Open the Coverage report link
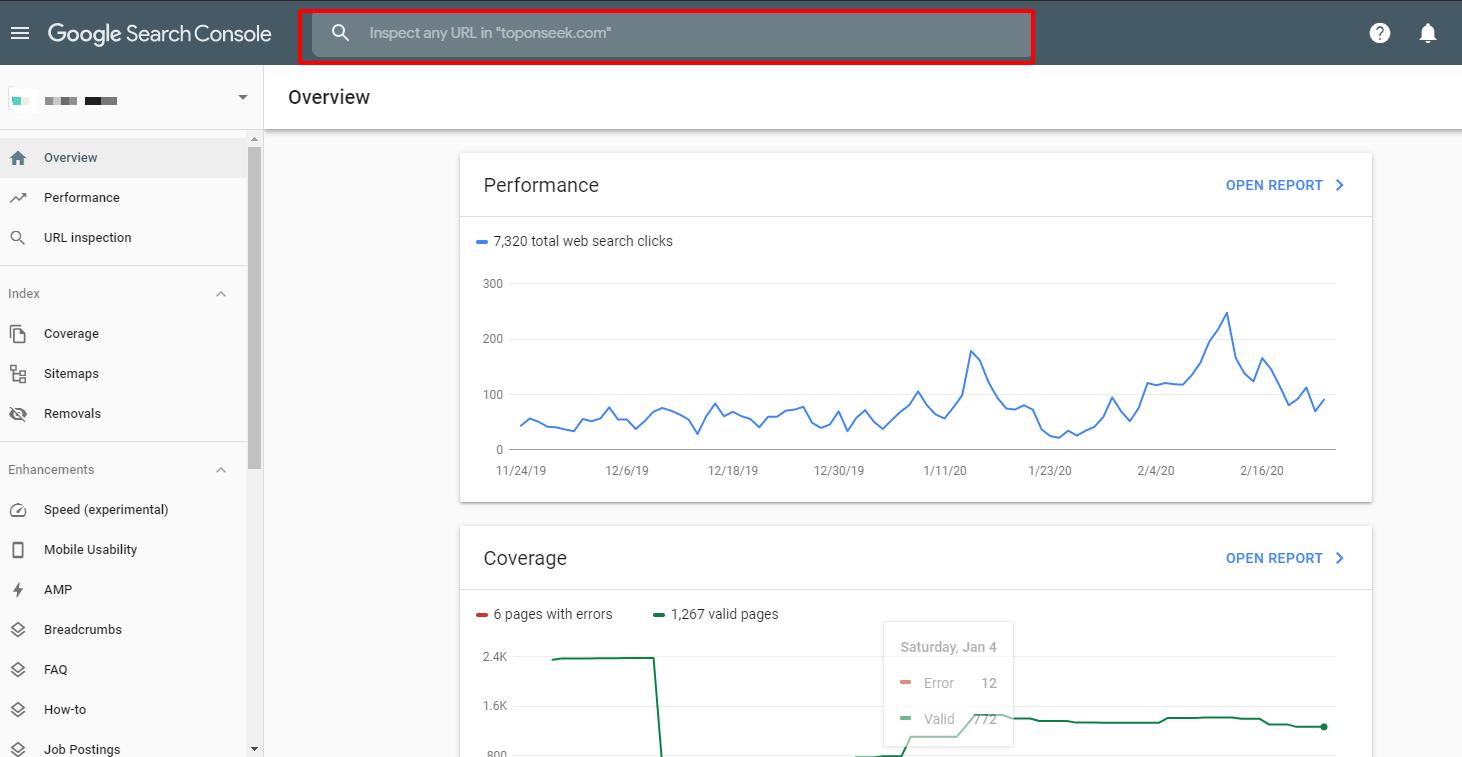The width and height of the screenshot is (1462, 757). (1284, 558)
